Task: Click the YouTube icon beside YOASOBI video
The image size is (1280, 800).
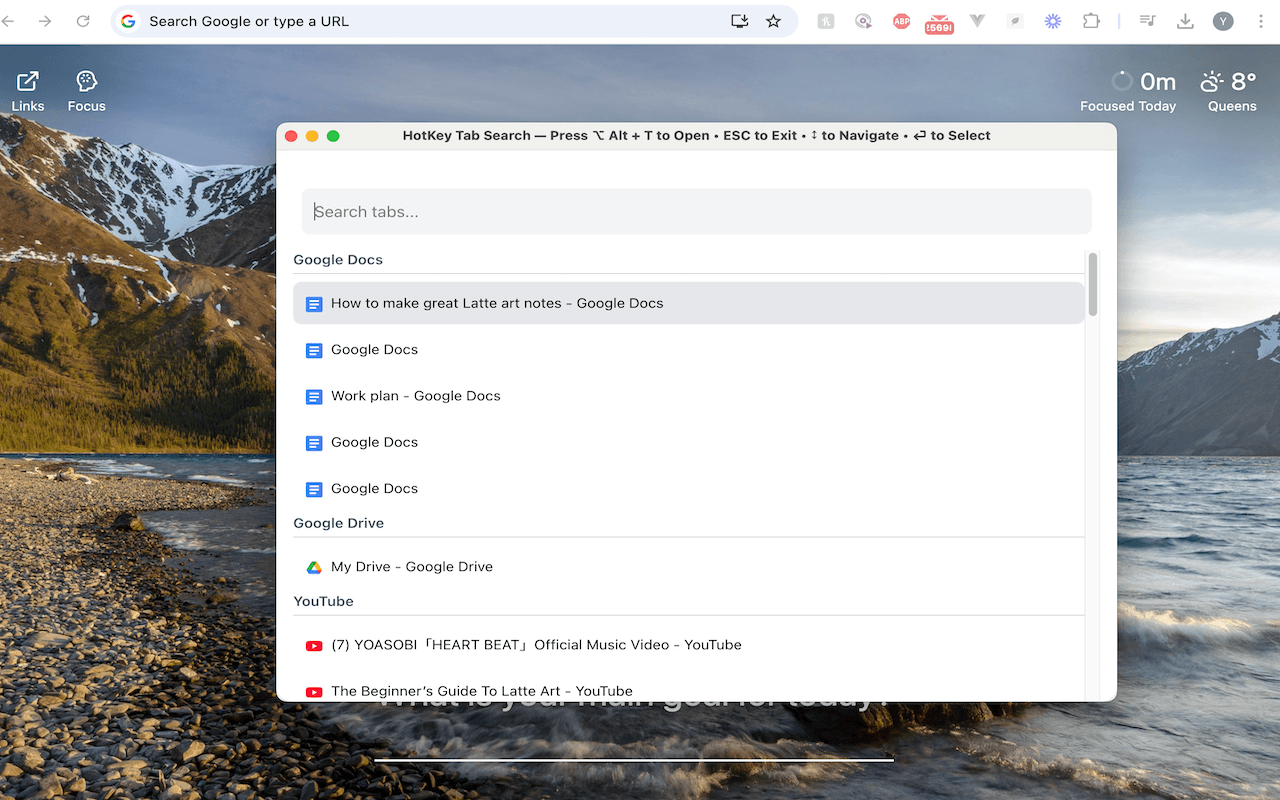Action: click(314, 646)
